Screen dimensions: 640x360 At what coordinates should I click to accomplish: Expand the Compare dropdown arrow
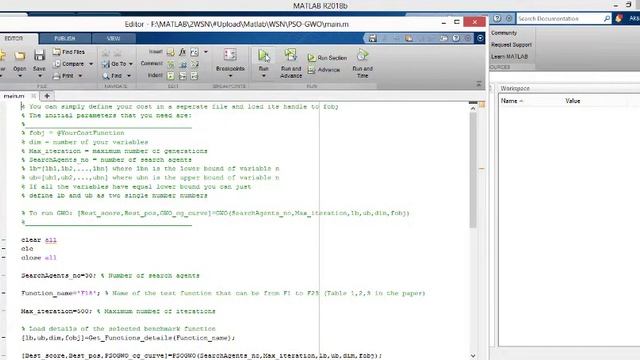pos(91,64)
